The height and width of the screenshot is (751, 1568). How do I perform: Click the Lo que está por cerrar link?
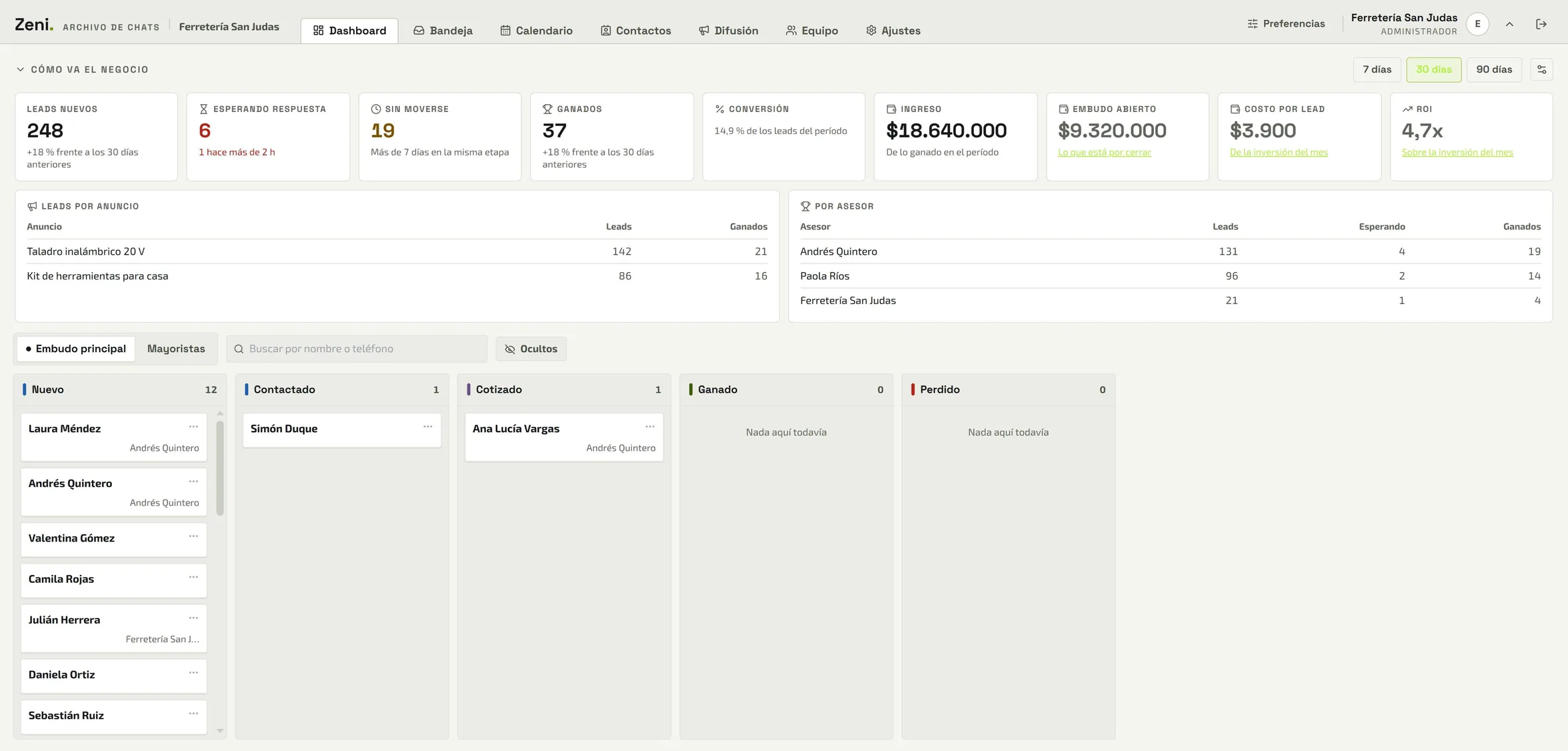click(x=1104, y=152)
